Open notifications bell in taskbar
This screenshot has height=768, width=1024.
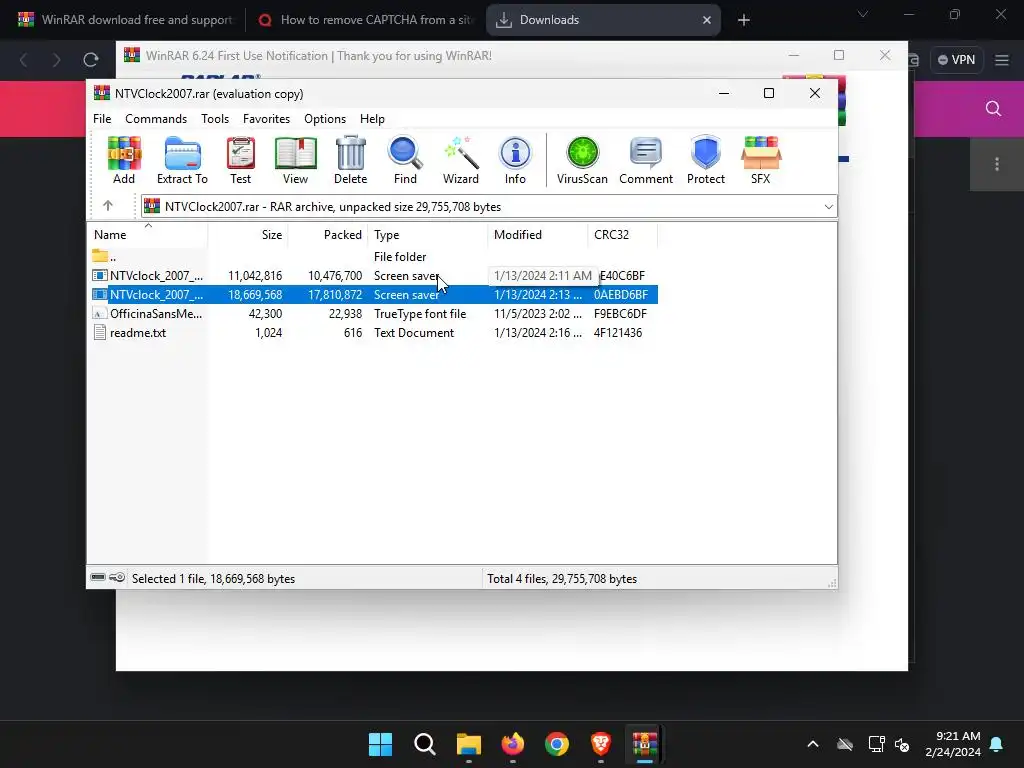click(997, 744)
